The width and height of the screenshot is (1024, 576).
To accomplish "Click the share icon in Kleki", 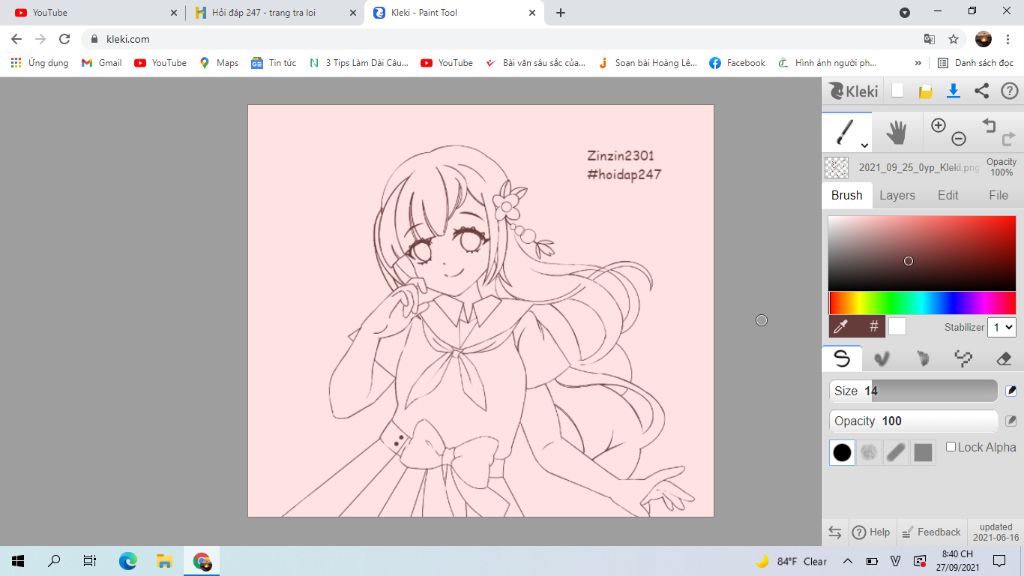I will 982,91.
